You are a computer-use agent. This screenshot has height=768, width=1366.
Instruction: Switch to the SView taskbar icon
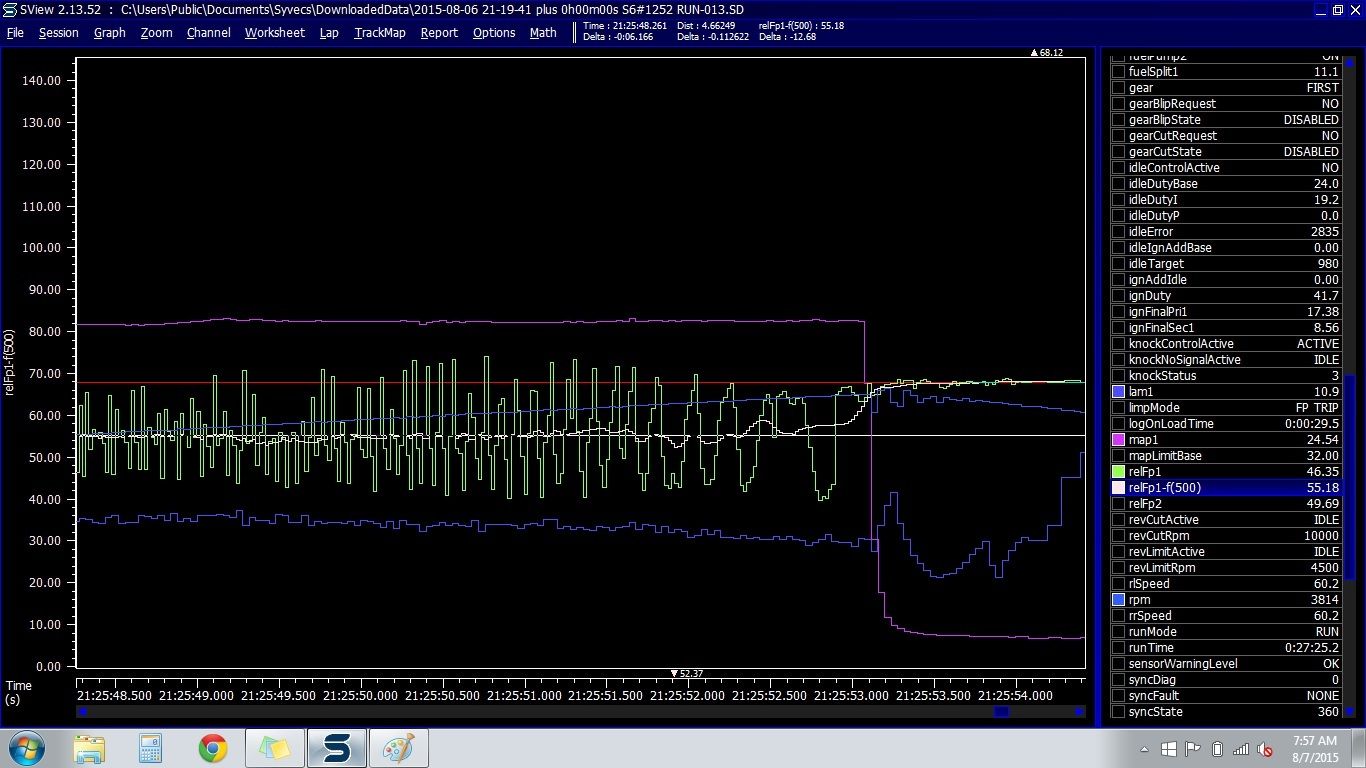pyautogui.click(x=336, y=748)
